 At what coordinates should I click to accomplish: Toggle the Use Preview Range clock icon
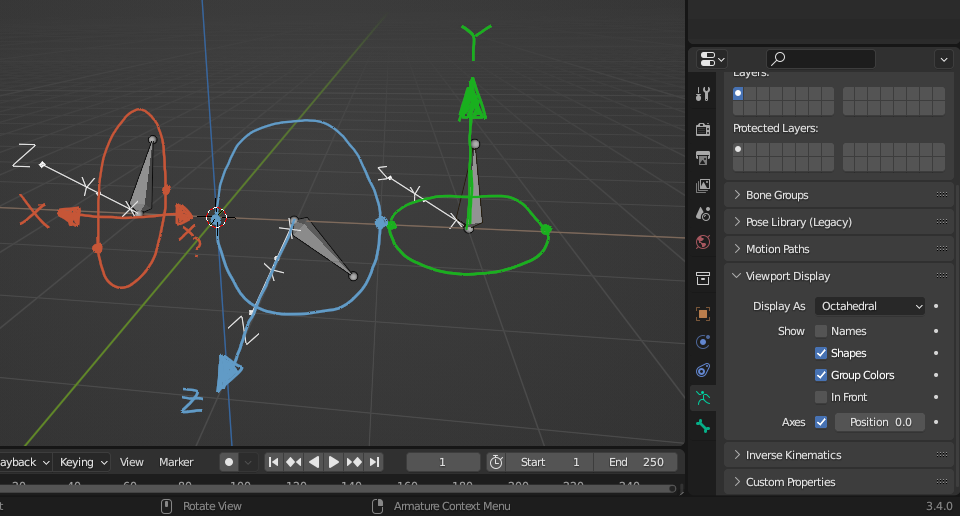(496, 462)
